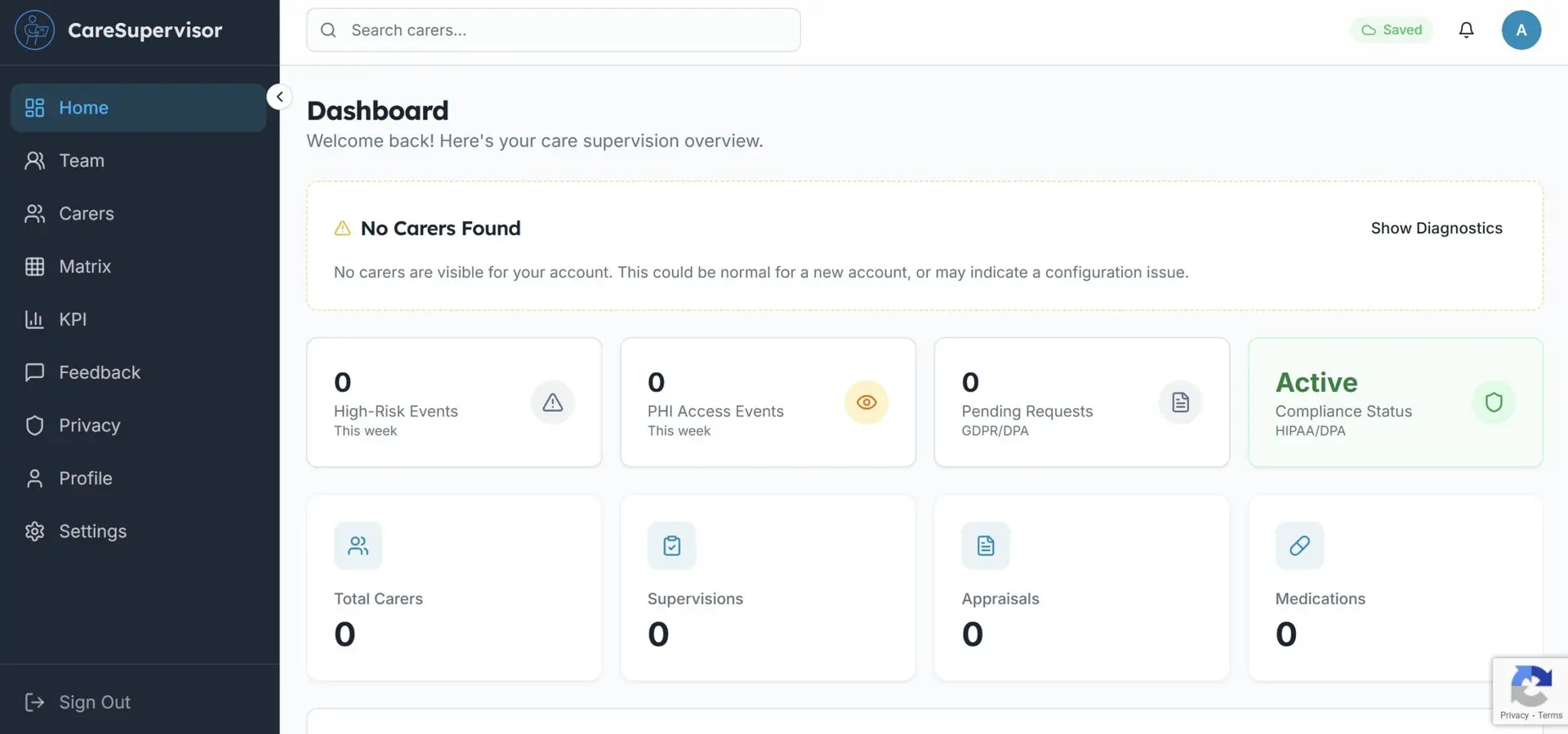The height and width of the screenshot is (734, 1568).
Task: Open the Pending Requests card
Action: [1082, 403]
